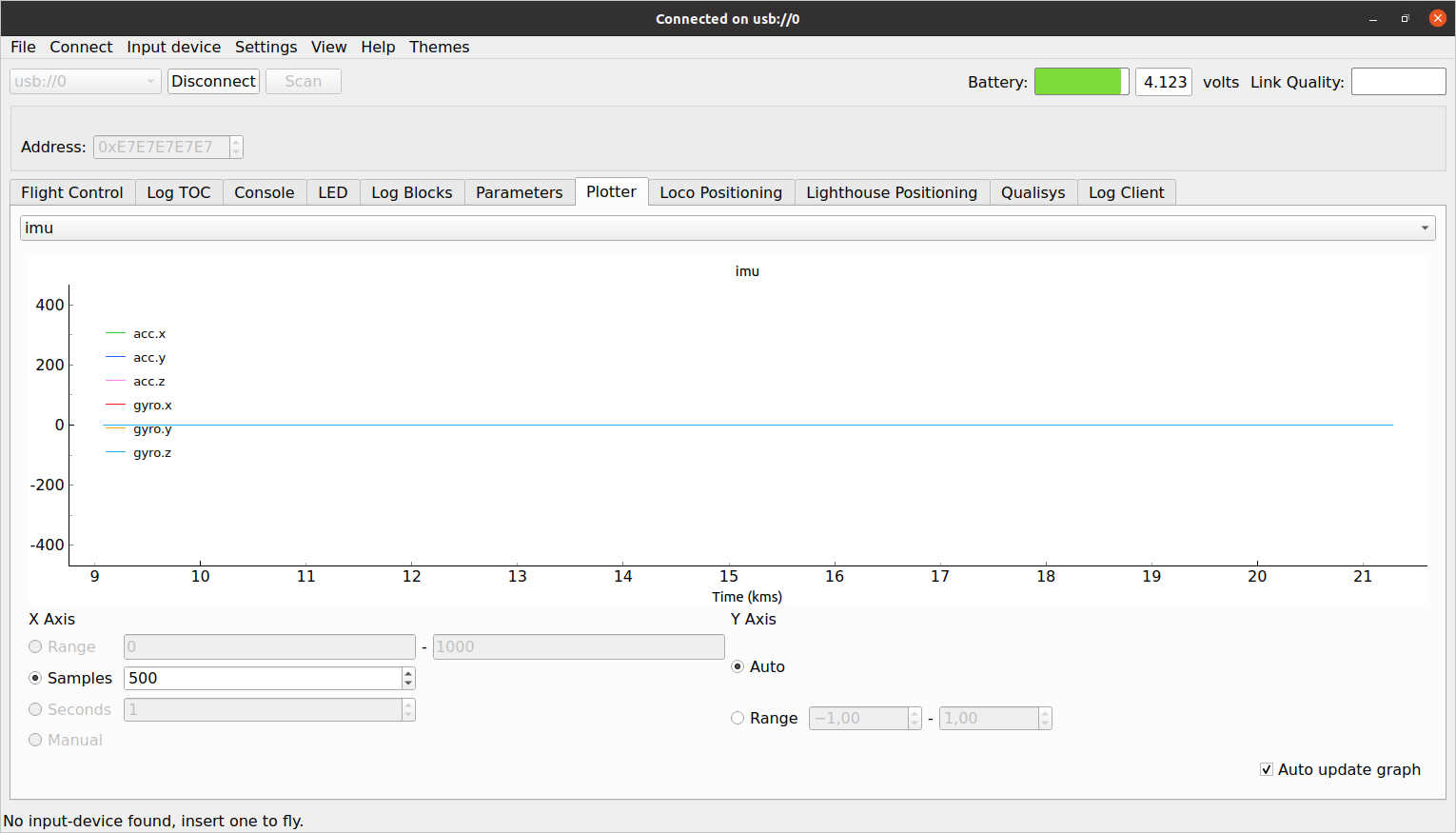Select the Y Axis Auto radio button
The height and width of the screenshot is (833, 1456).
click(738, 666)
